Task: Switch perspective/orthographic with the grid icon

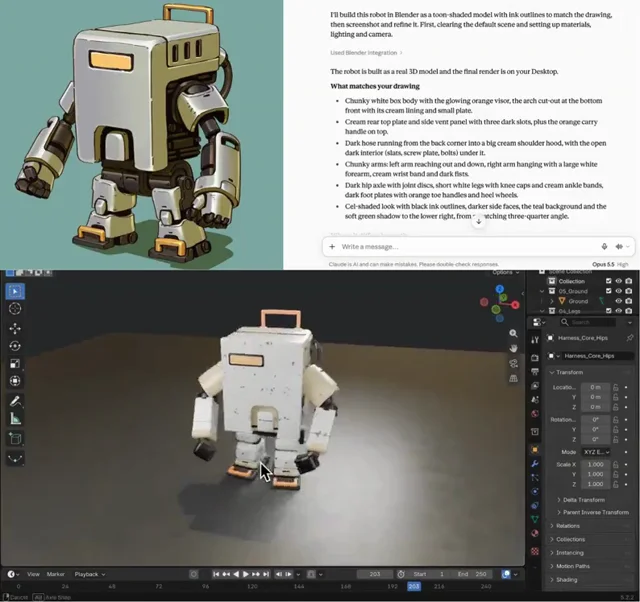Action: point(513,378)
